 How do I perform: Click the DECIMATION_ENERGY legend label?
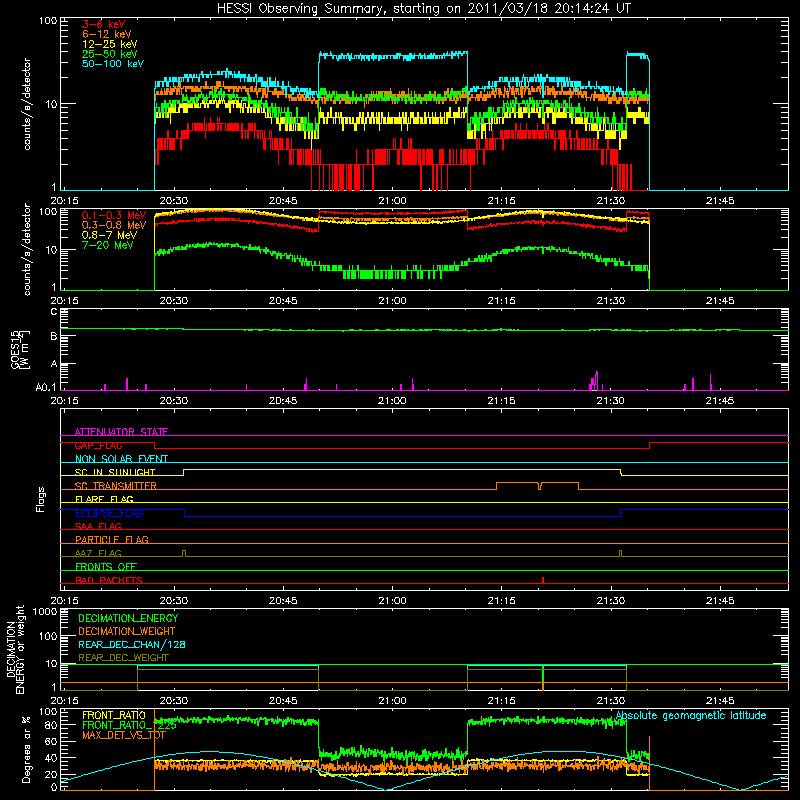(x=128, y=618)
